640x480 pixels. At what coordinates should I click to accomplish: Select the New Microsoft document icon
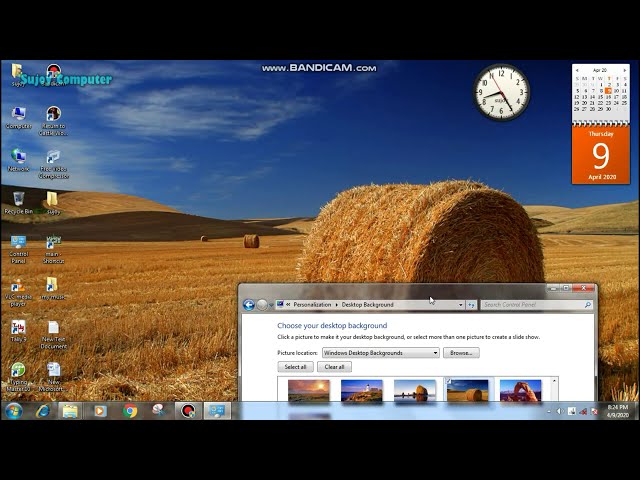pos(53,377)
